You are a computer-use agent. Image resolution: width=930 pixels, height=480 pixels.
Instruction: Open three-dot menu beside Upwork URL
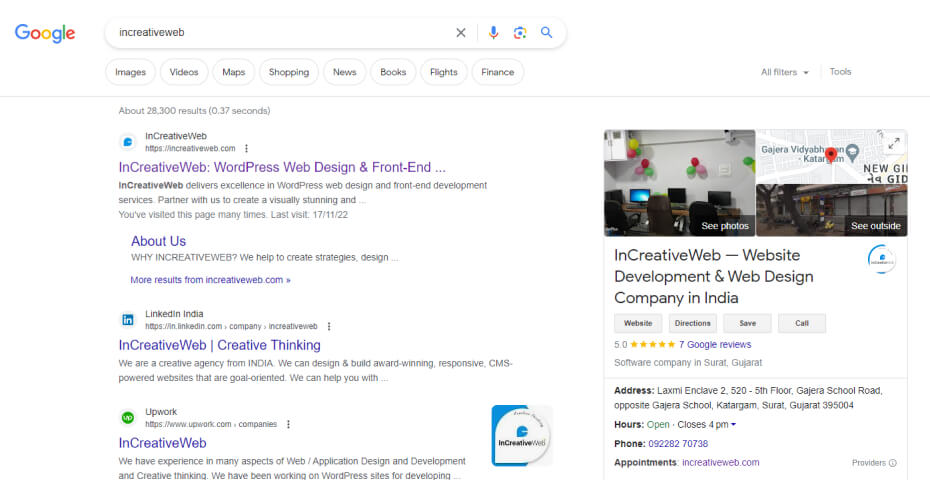pyautogui.click(x=288, y=424)
